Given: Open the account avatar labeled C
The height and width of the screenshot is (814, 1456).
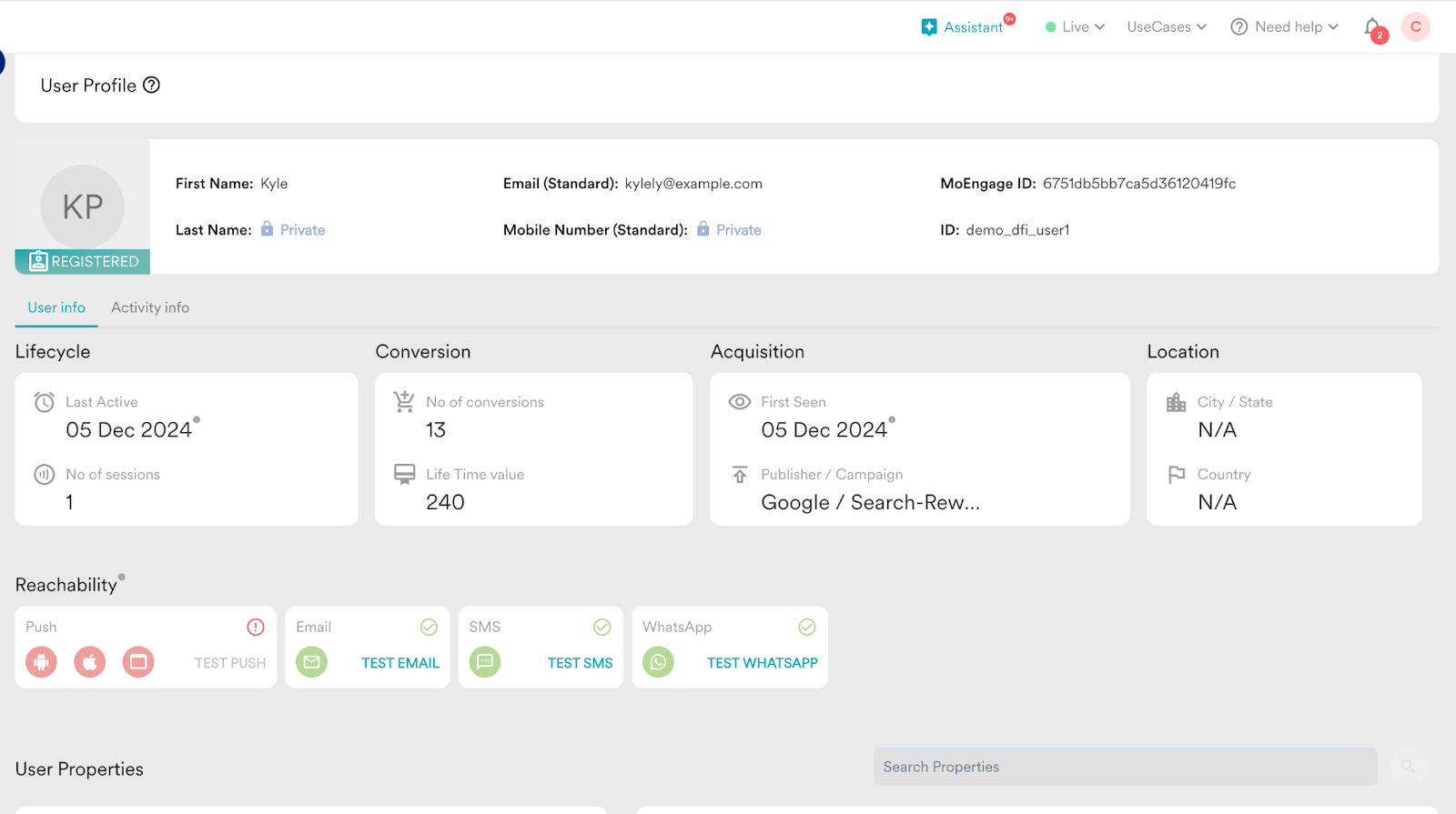Looking at the screenshot, I should 1415,27.
